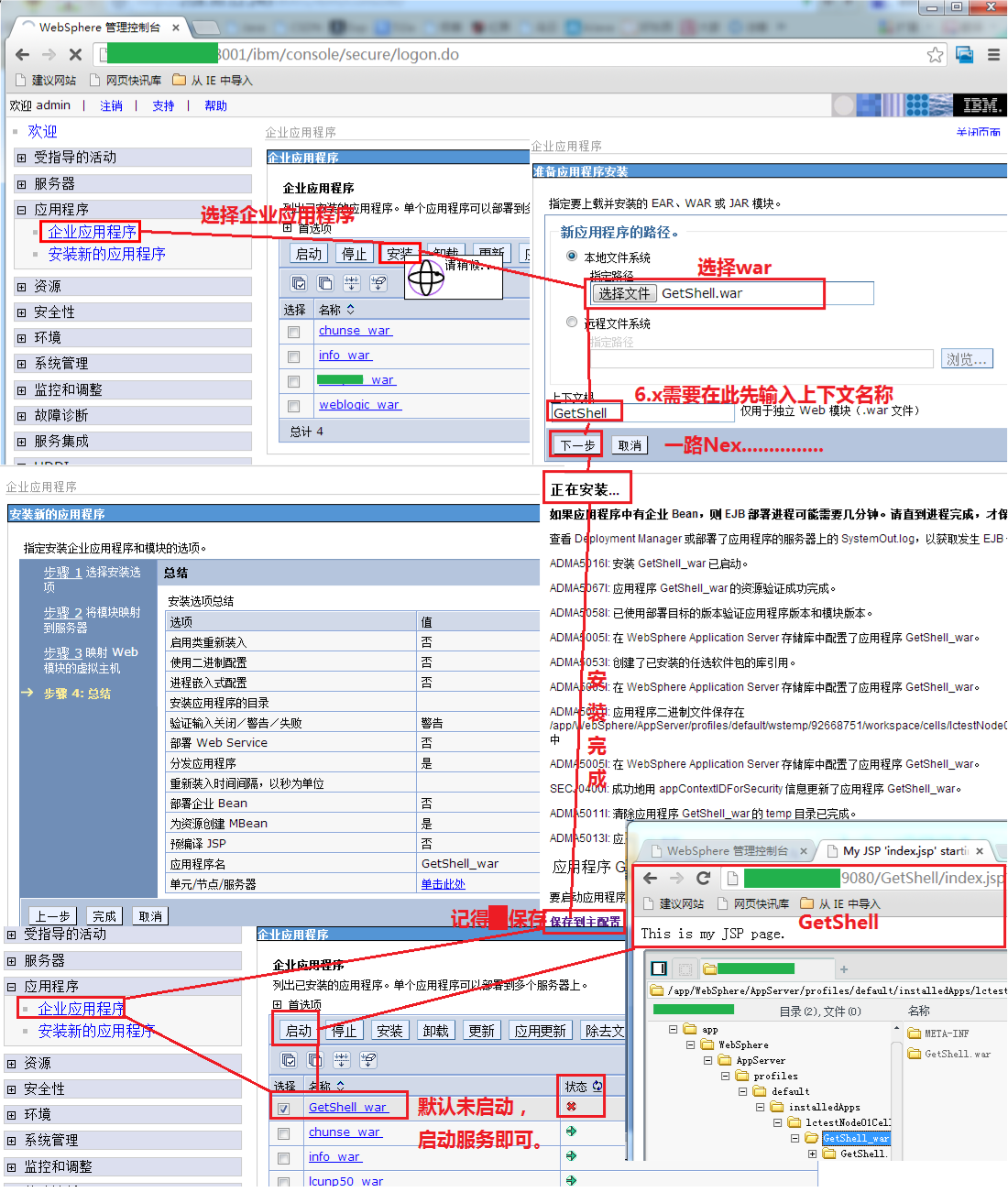
Task: Collapse the AppServer folder tree node
Action: (x=708, y=1060)
